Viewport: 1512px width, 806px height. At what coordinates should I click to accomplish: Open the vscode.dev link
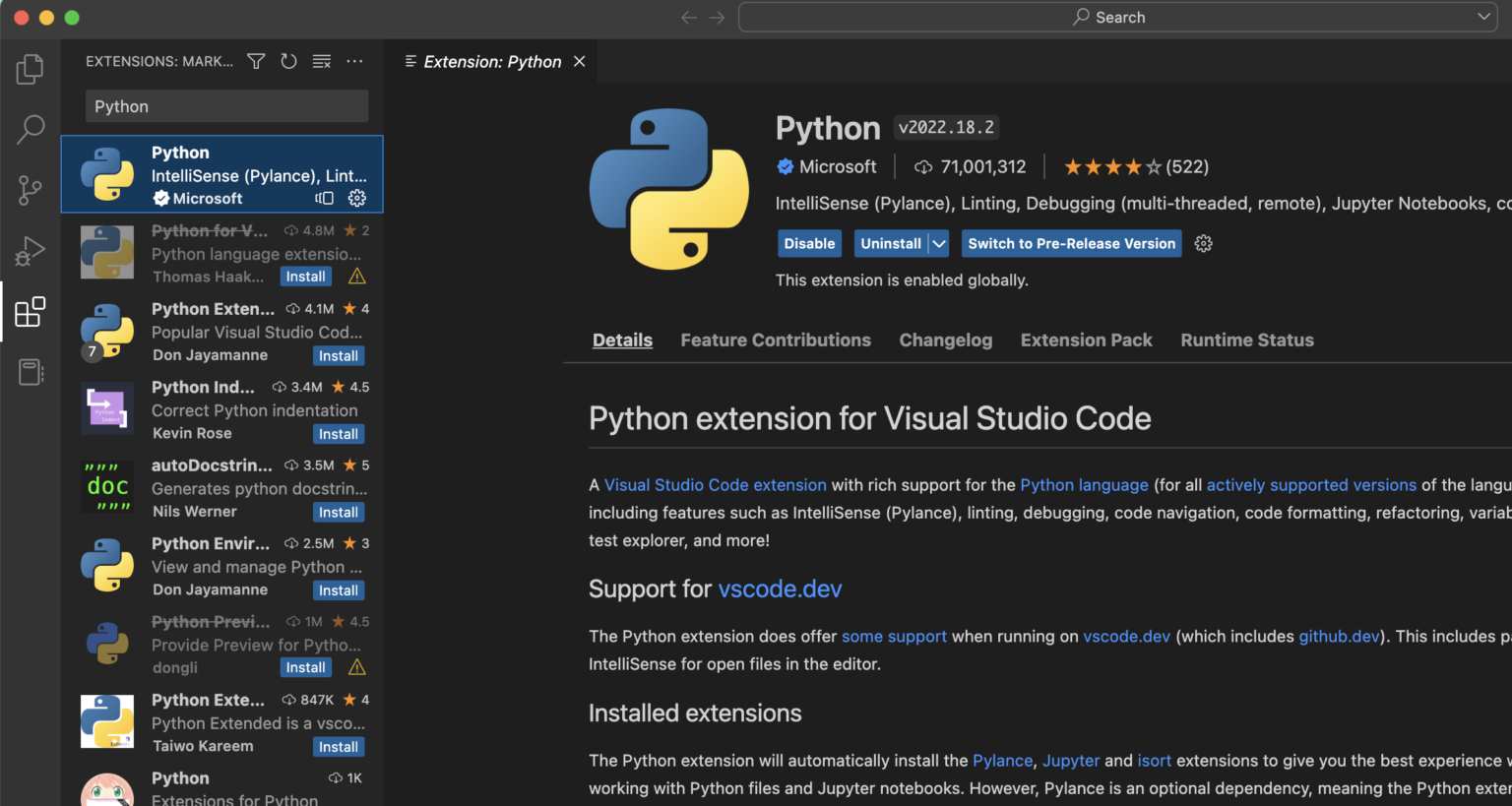click(x=780, y=589)
